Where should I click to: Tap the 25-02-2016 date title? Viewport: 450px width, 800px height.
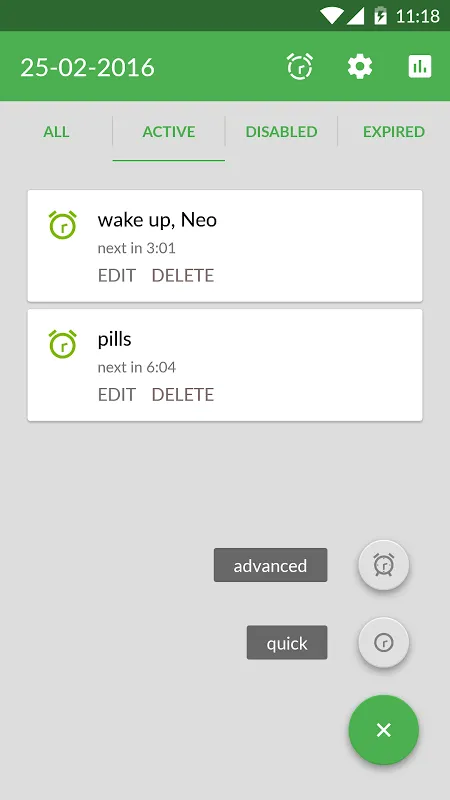pyautogui.click(x=87, y=67)
